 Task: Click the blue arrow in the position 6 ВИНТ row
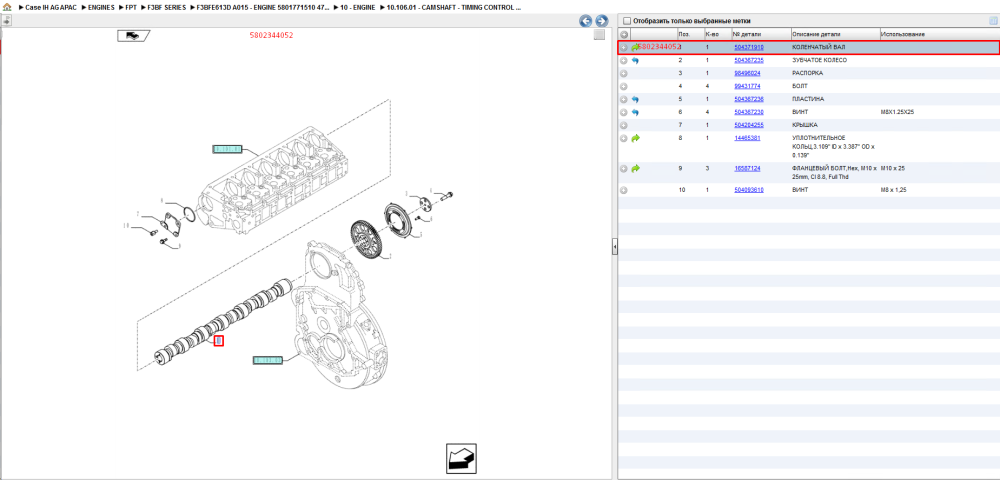pyautogui.click(x=635, y=112)
